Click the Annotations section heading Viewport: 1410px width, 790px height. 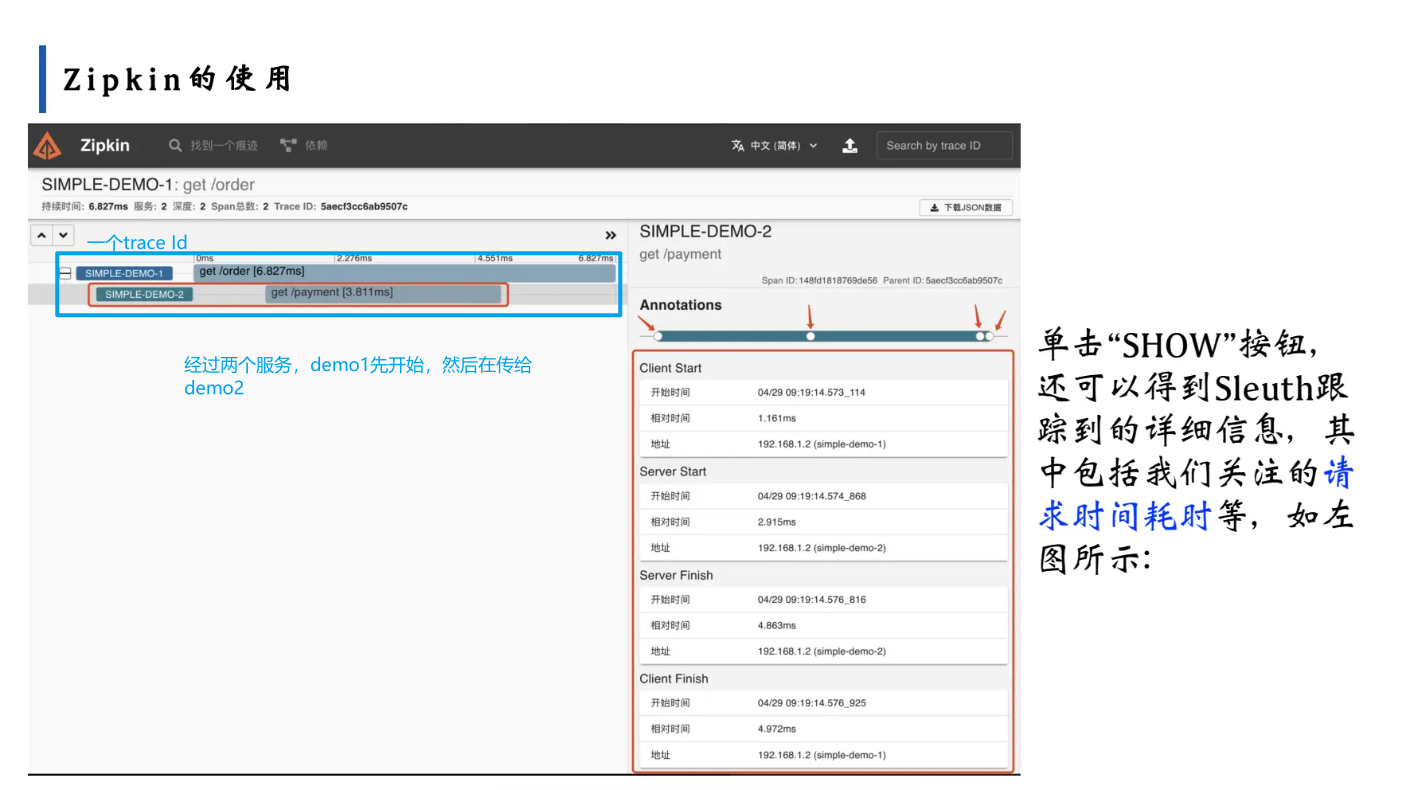pyautogui.click(x=681, y=305)
